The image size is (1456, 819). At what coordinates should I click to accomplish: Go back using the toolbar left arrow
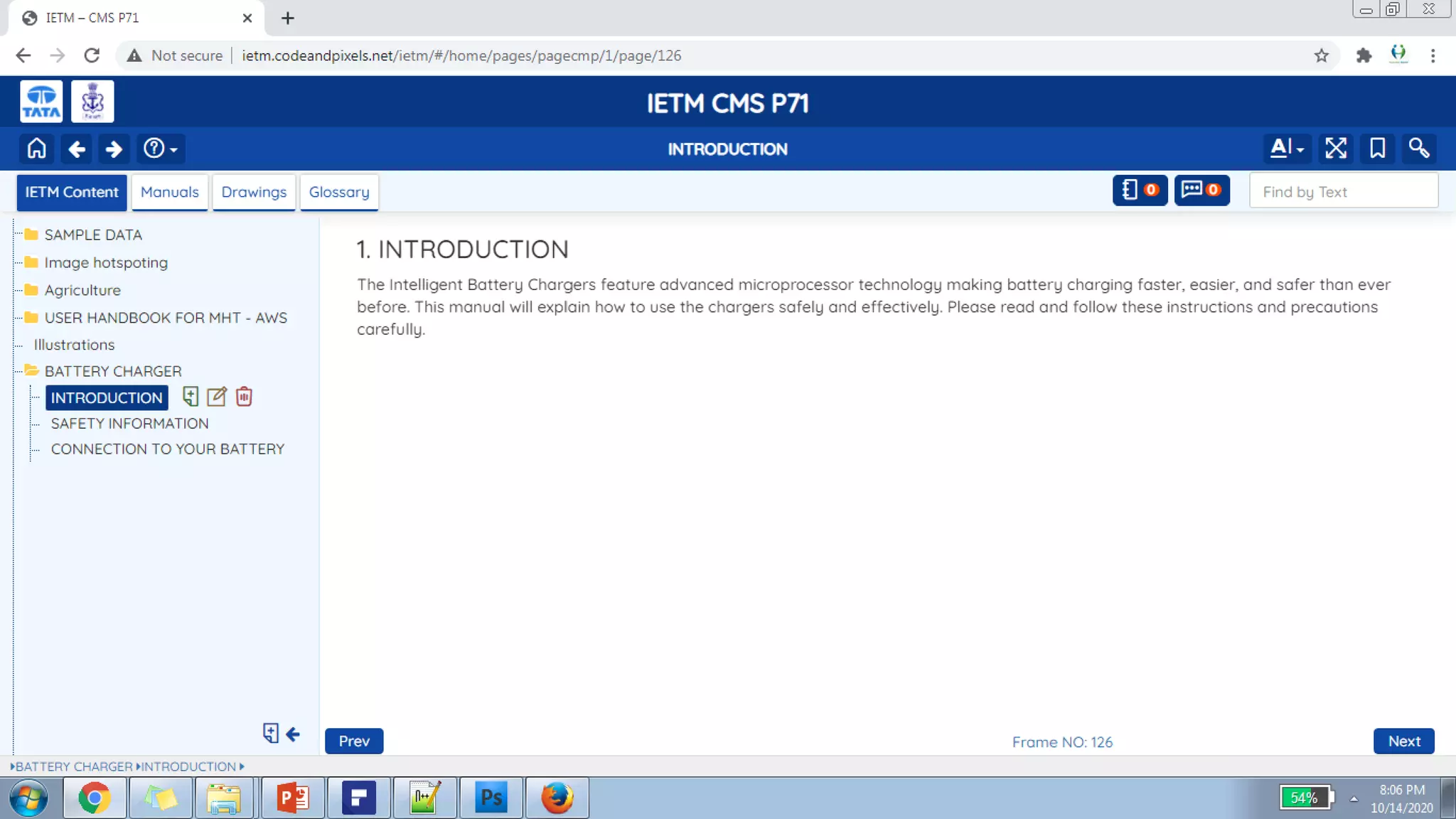[x=77, y=149]
